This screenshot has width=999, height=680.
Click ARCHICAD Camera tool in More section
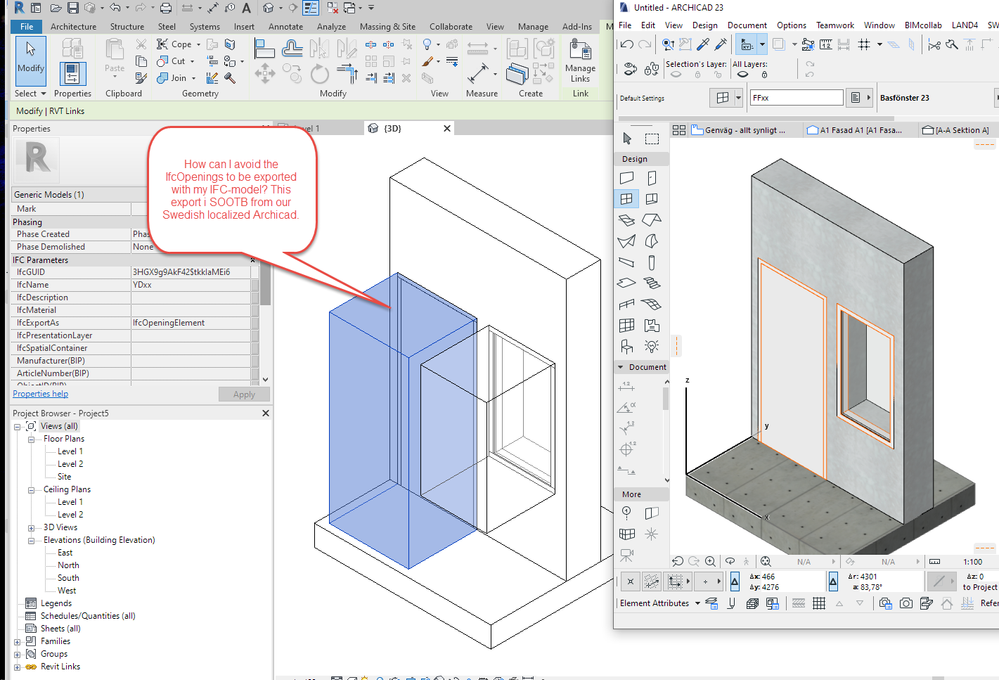point(627,555)
